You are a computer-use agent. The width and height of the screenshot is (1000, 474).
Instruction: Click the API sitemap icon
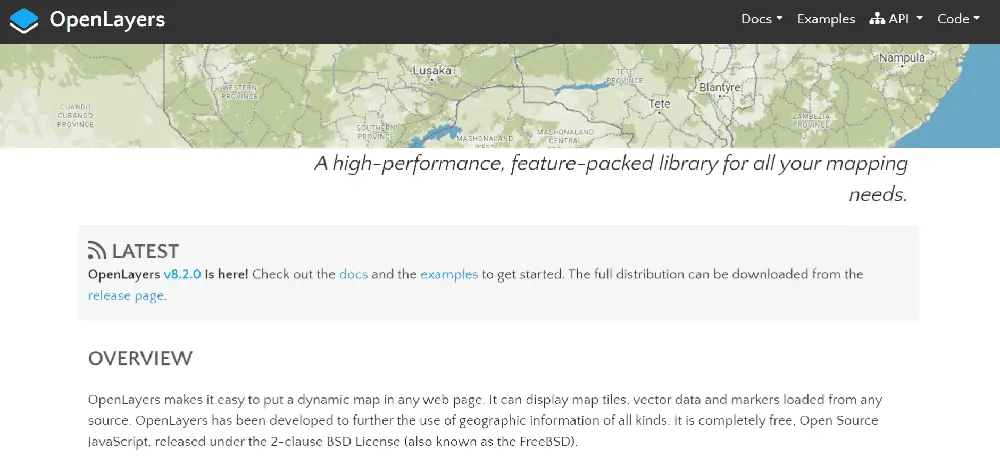878,19
